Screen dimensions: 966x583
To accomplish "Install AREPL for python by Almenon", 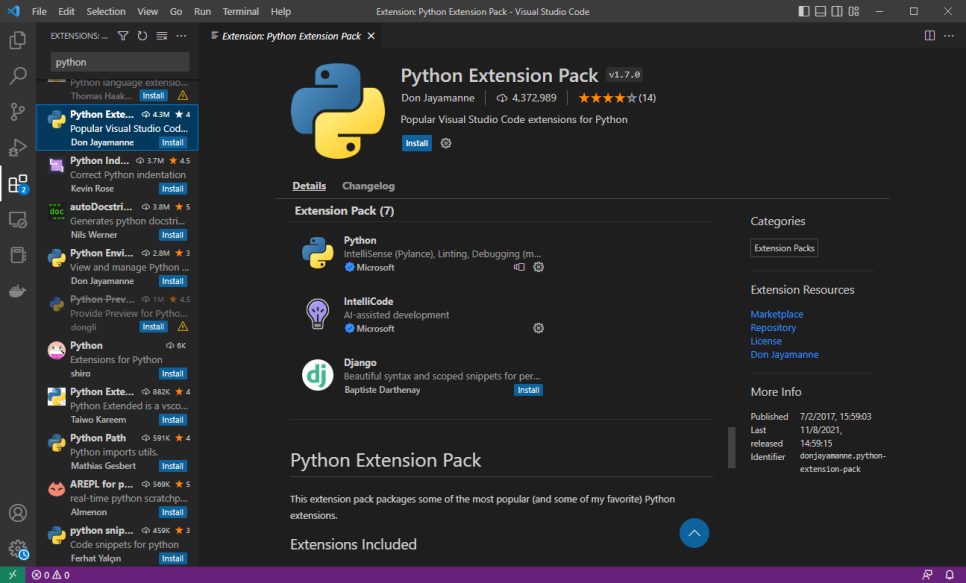I will tap(172, 513).
